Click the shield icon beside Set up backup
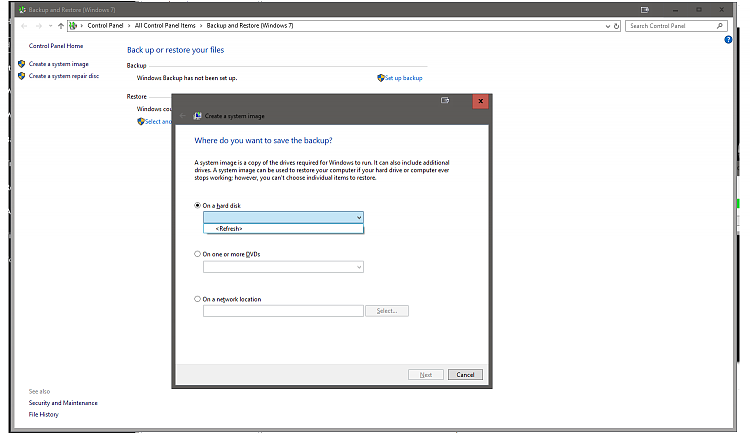 pyautogui.click(x=381, y=78)
